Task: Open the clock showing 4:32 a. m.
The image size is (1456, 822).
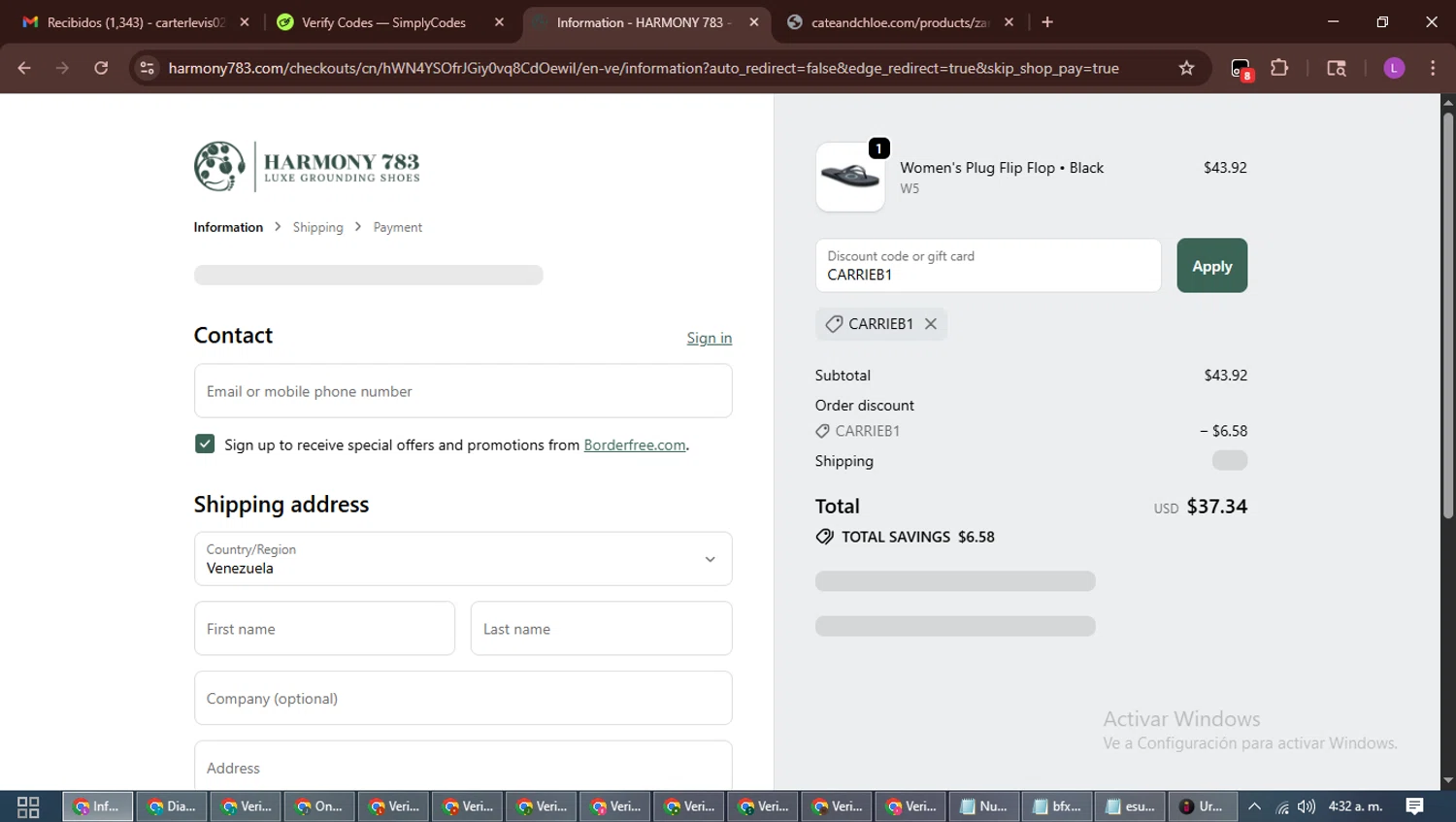Action: point(1355,806)
